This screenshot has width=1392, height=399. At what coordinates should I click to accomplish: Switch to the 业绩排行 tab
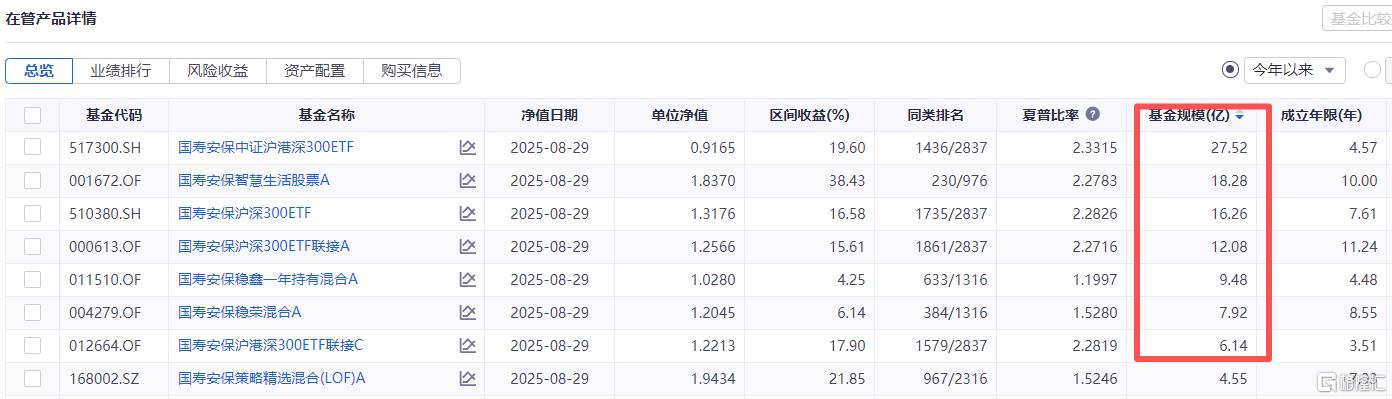tap(121, 71)
